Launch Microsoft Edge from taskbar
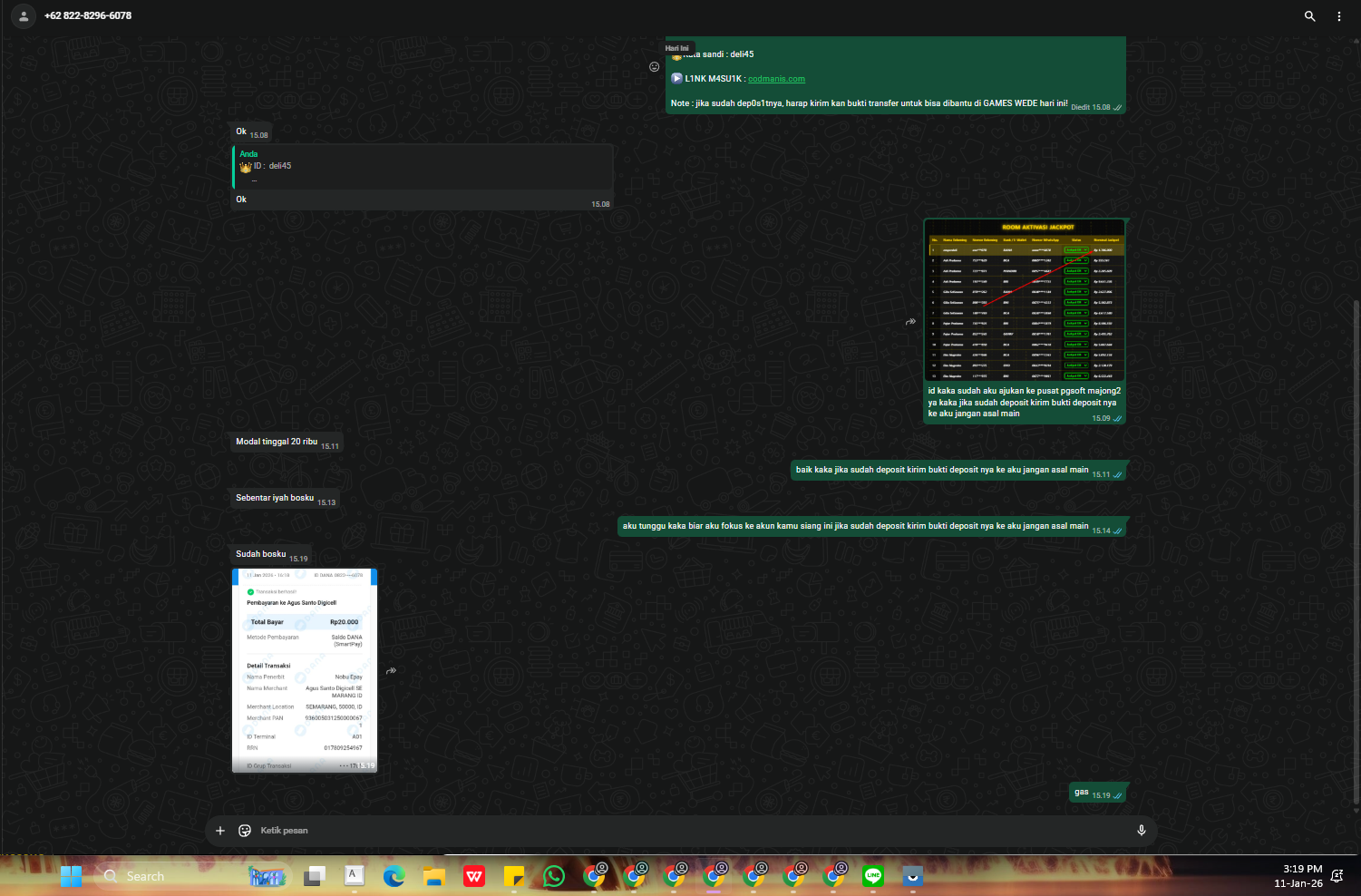The height and width of the screenshot is (896, 1361). pos(394,876)
